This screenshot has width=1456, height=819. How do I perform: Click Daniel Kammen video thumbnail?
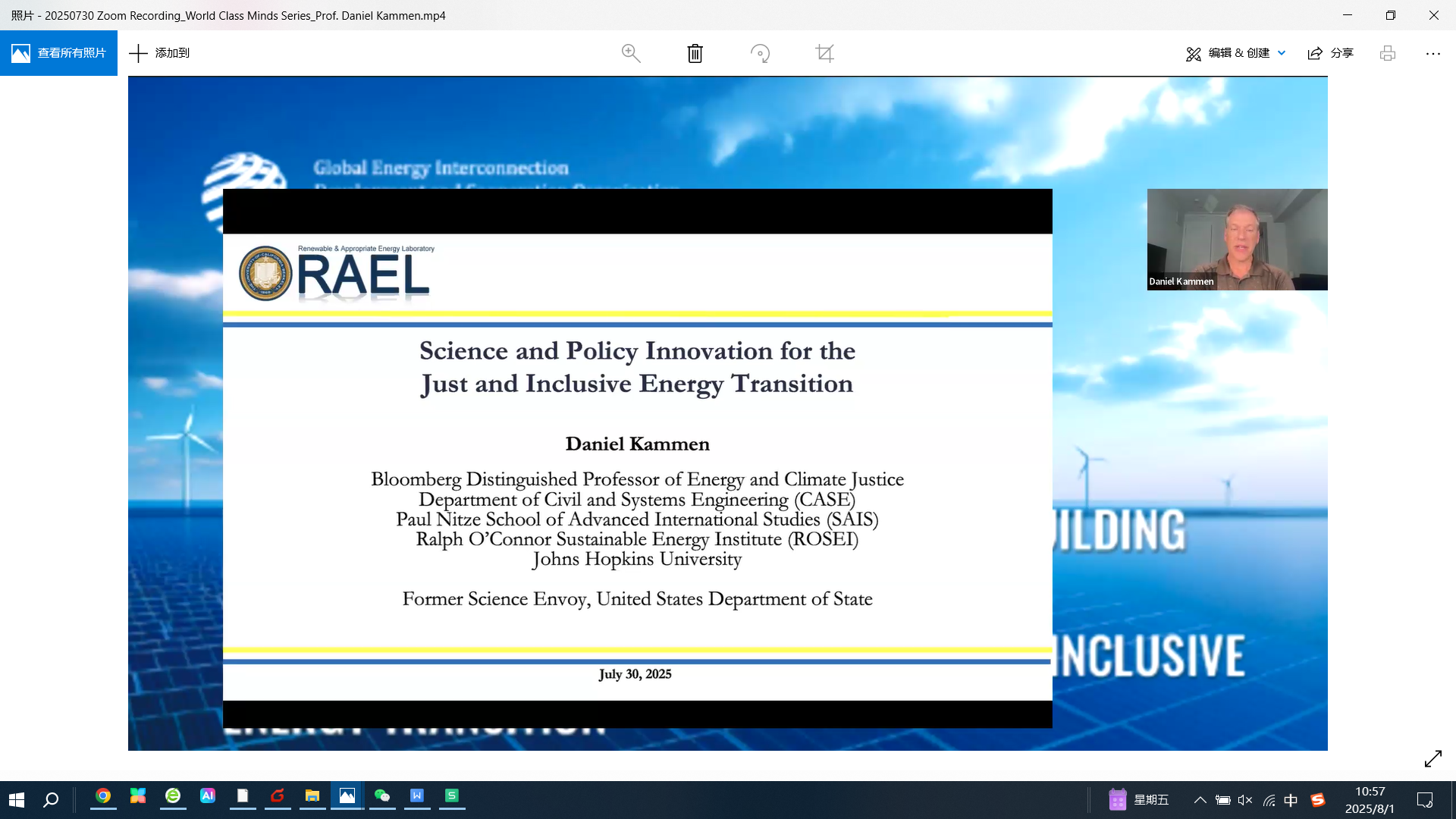pos(1237,239)
